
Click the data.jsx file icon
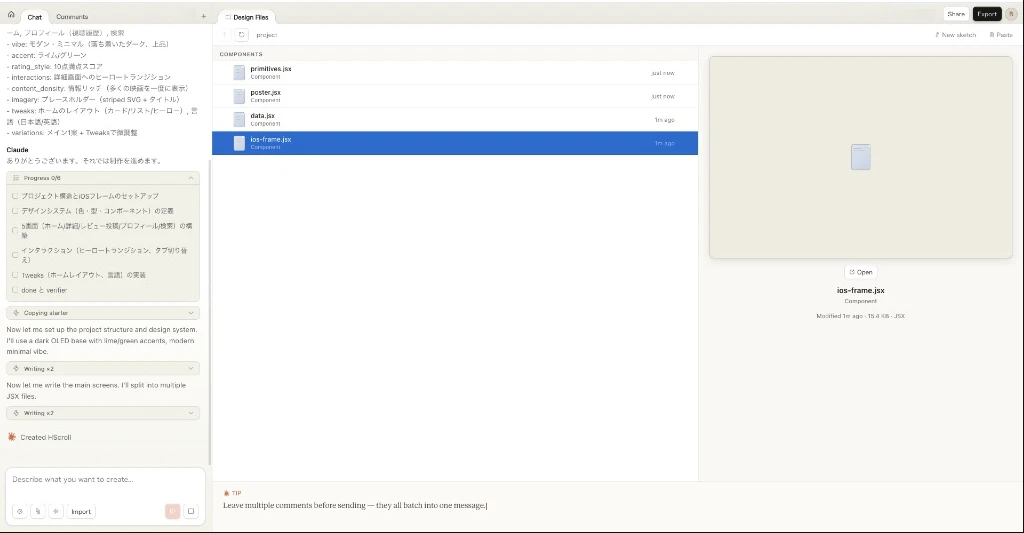pyautogui.click(x=239, y=120)
